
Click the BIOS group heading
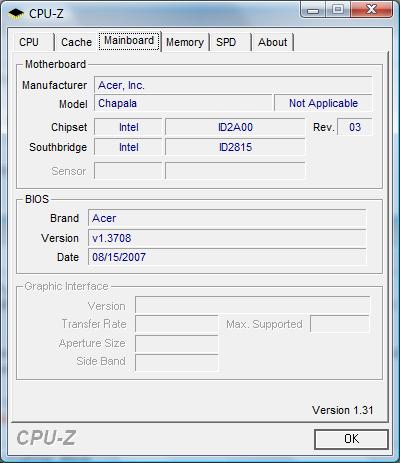[37, 199]
